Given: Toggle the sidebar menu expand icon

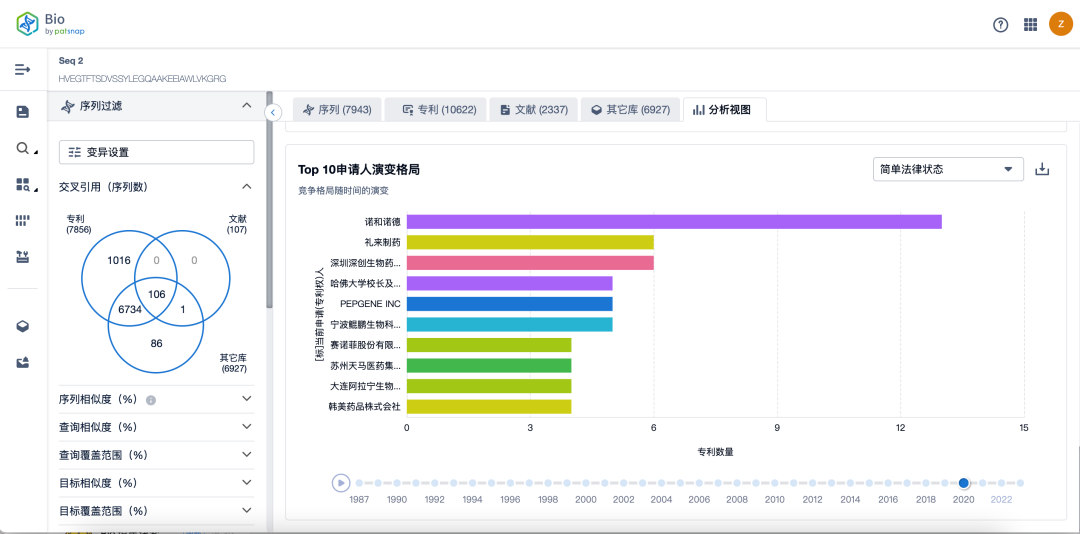Looking at the screenshot, I should (x=22, y=69).
